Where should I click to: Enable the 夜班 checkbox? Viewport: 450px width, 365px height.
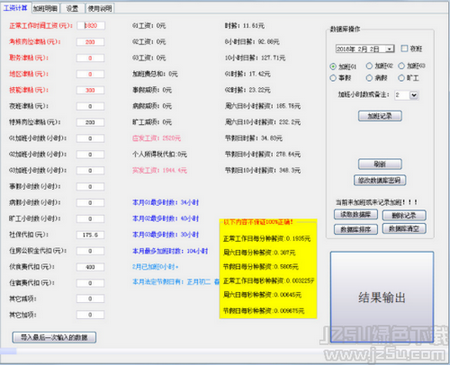click(x=404, y=49)
